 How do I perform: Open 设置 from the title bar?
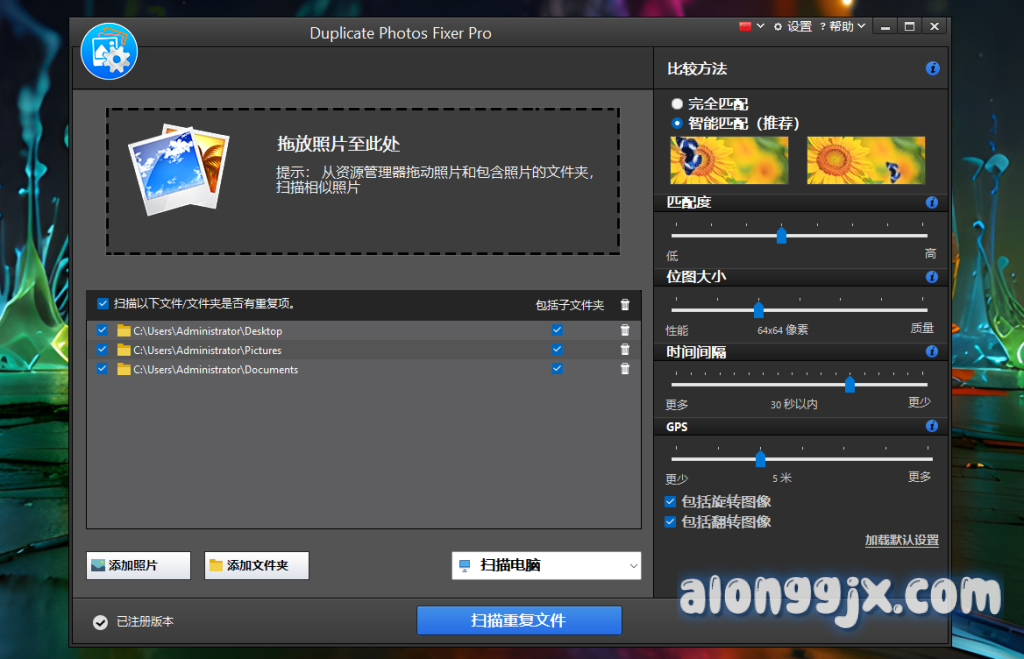[x=793, y=26]
